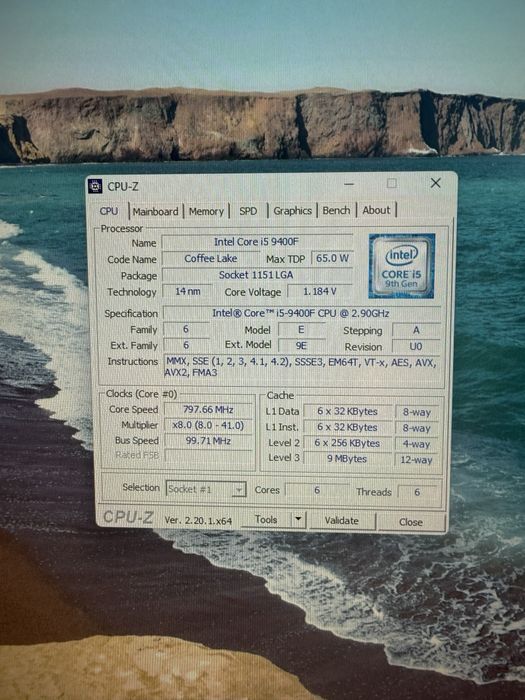Switch to the Mainboard tab
Image resolution: width=525 pixels, height=700 pixels.
pos(155,211)
